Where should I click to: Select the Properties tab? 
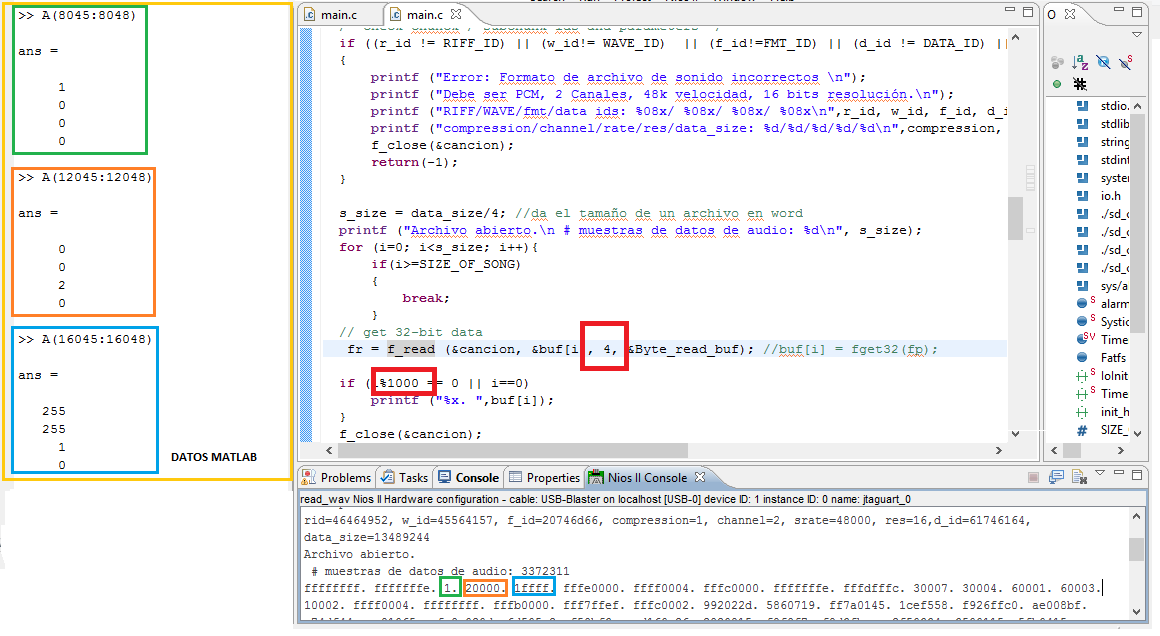coord(545,478)
